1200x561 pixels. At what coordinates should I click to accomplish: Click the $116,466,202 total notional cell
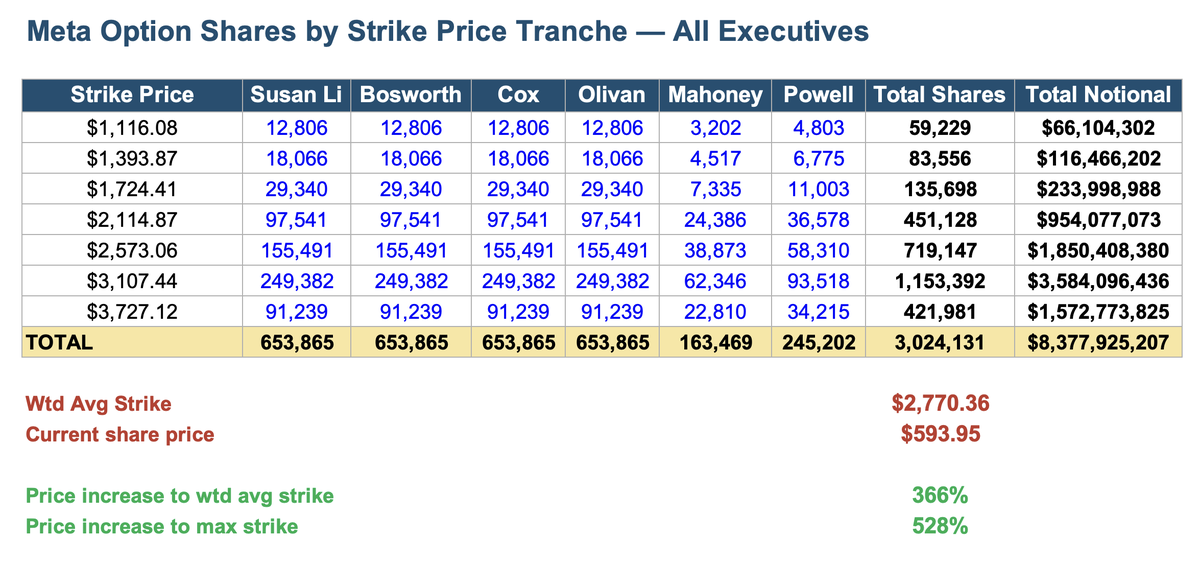pyautogui.click(x=1097, y=158)
